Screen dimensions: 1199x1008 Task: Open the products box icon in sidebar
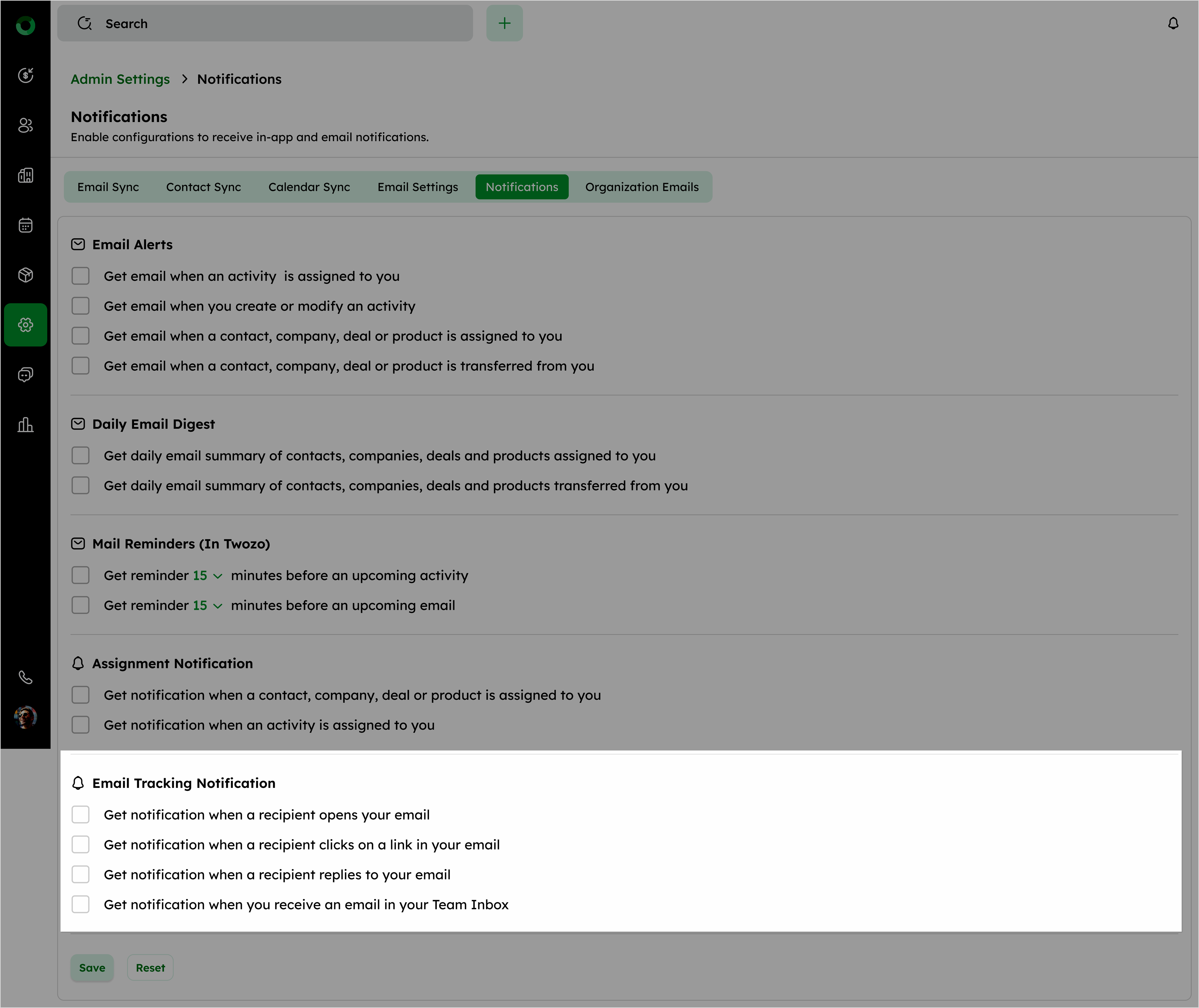(25, 275)
